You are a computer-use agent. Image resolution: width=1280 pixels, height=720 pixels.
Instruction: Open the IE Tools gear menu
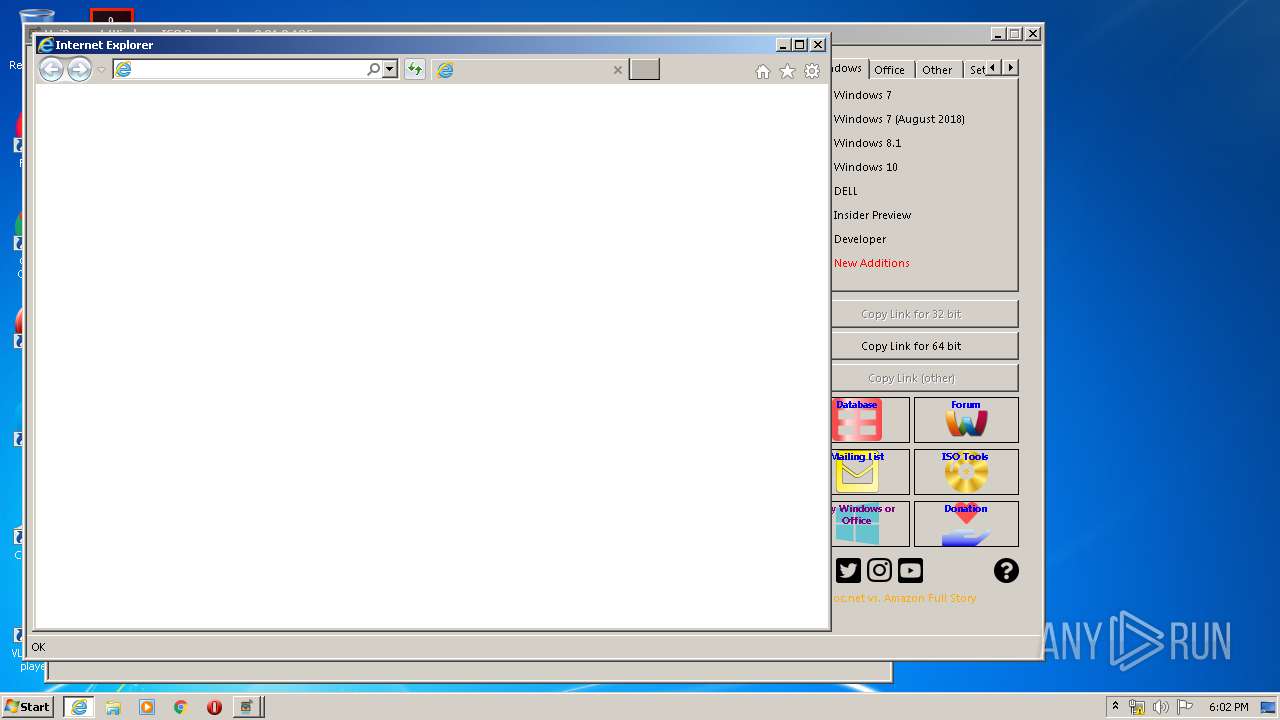coord(812,71)
